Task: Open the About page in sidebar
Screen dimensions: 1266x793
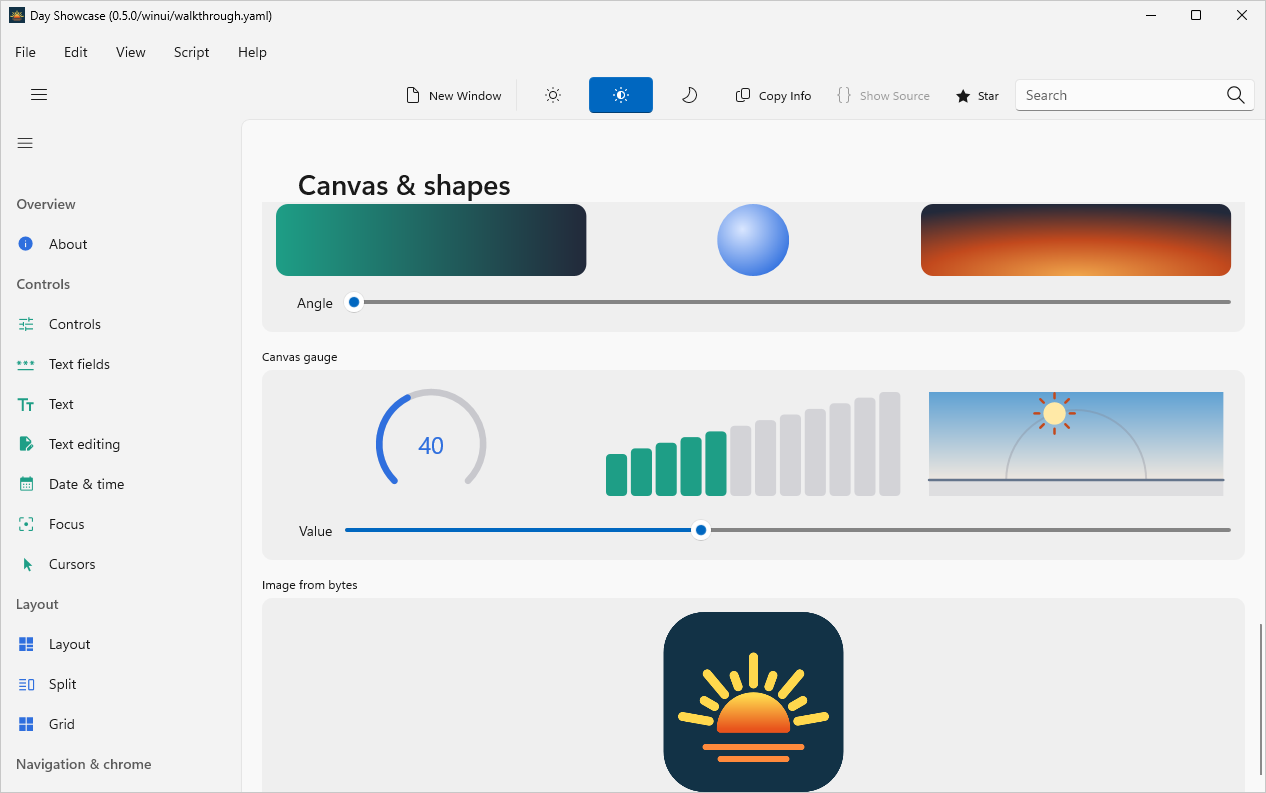Action: (120, 244)
